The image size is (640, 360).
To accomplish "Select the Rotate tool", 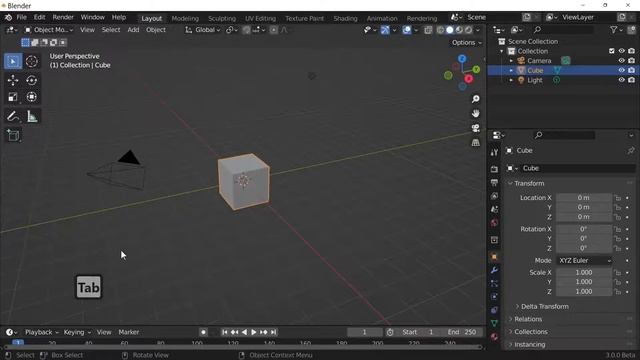I will (32, 80).
